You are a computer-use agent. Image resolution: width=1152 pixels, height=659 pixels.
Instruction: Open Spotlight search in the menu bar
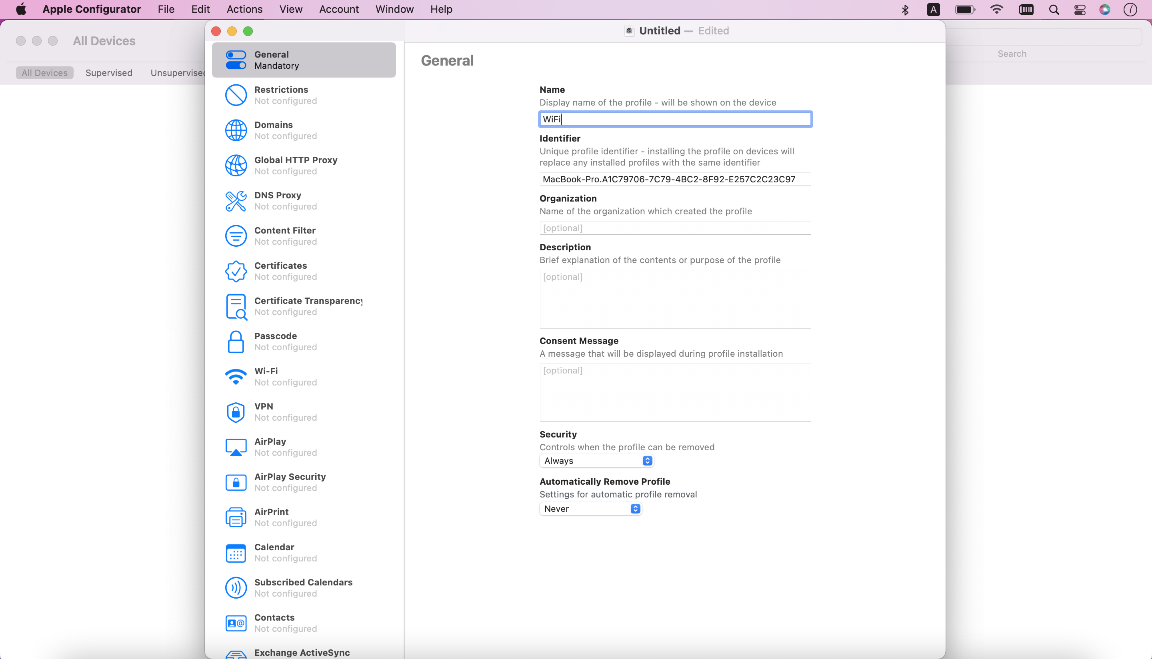click(1054, 9)
